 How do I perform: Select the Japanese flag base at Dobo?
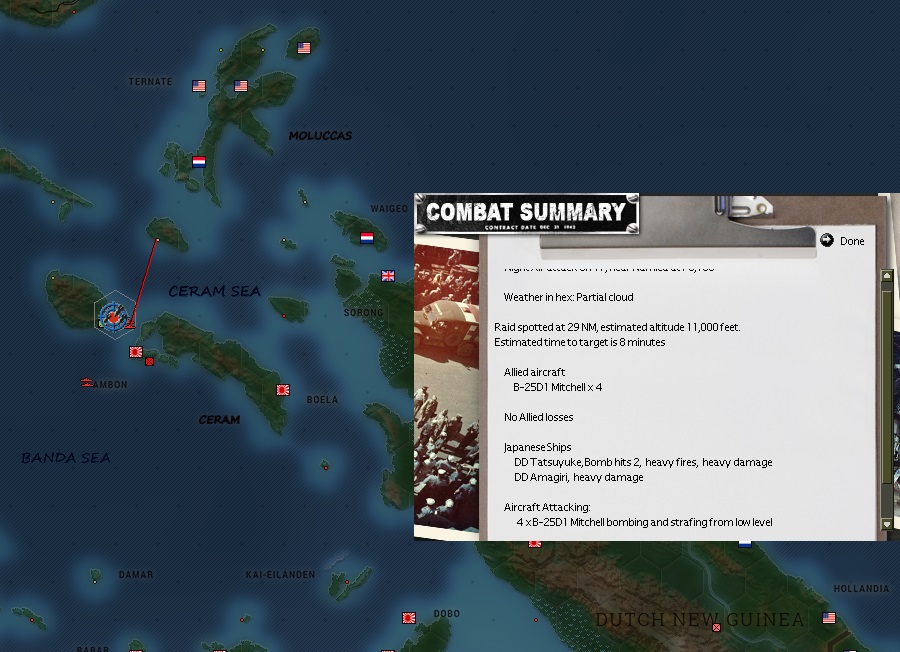(409, 618)
